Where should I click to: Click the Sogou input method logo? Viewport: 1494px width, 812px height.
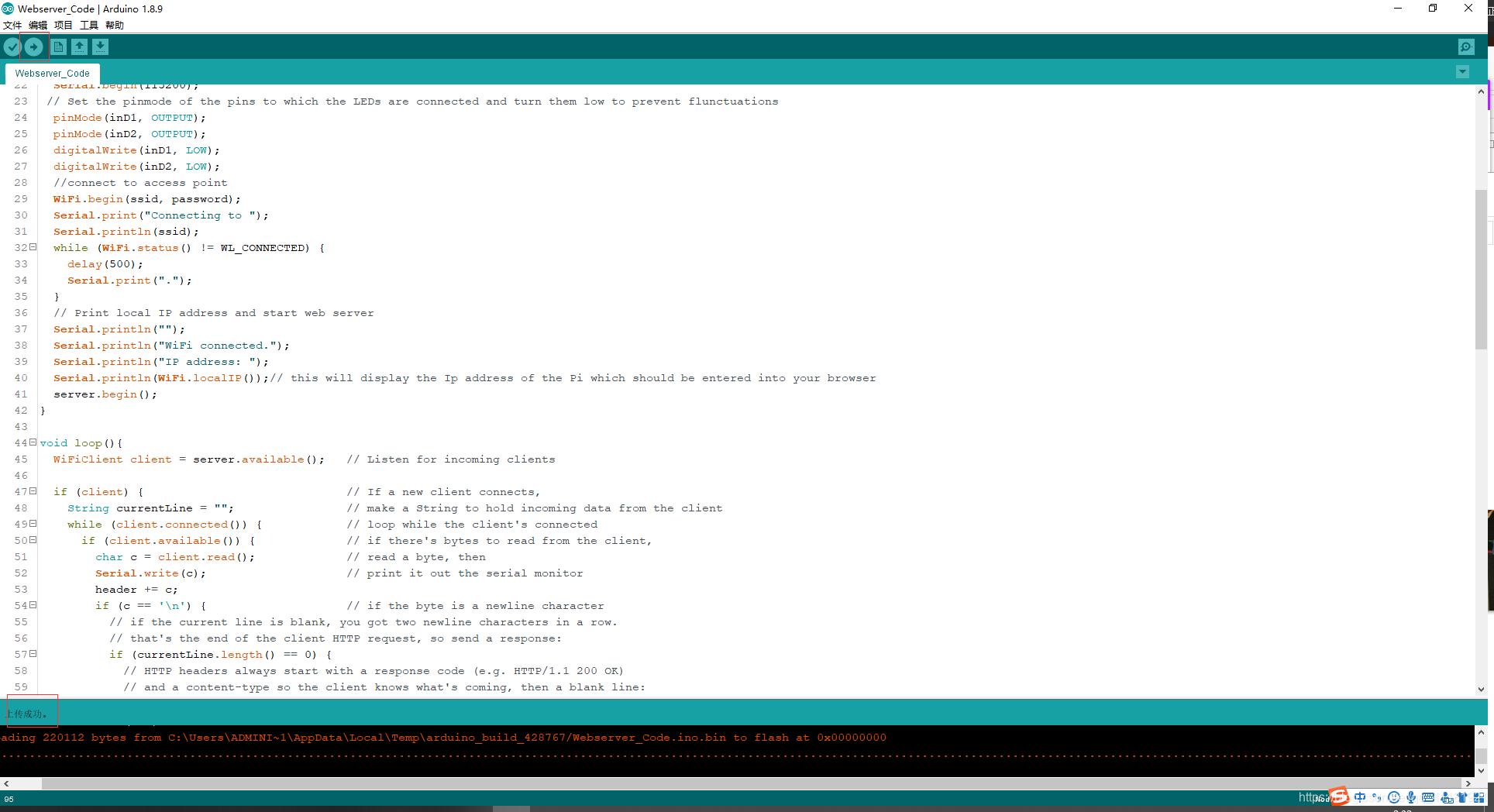point(1339,797)
